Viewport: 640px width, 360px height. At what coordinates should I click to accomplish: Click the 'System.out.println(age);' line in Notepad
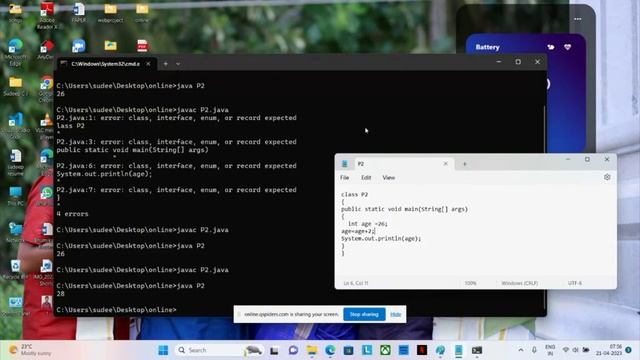pyautogui.click(x=381, y=238)
